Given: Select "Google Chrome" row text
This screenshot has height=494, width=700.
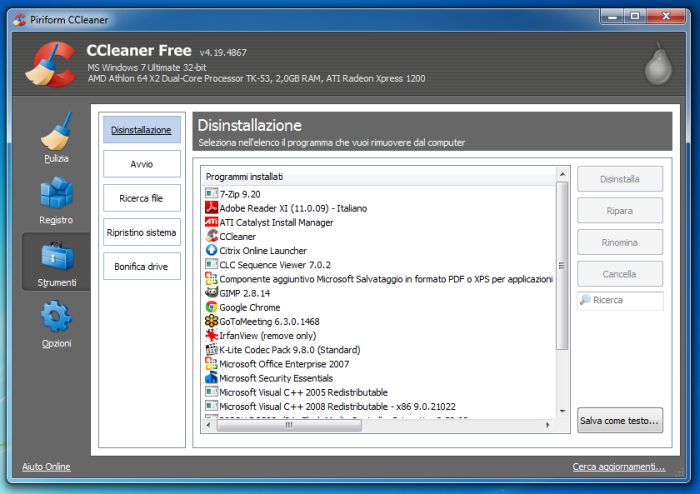Looking at the screenshot, I should 250,307.
